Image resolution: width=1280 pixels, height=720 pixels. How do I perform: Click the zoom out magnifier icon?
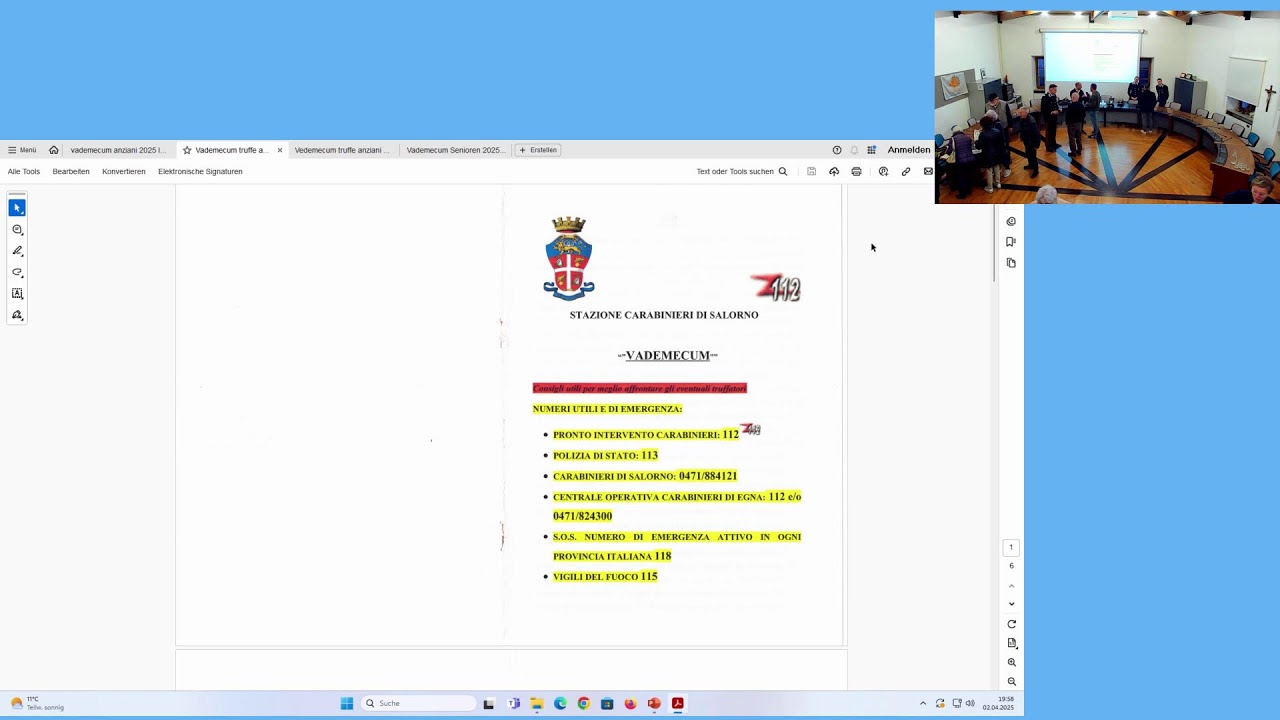pos(1011,682)
